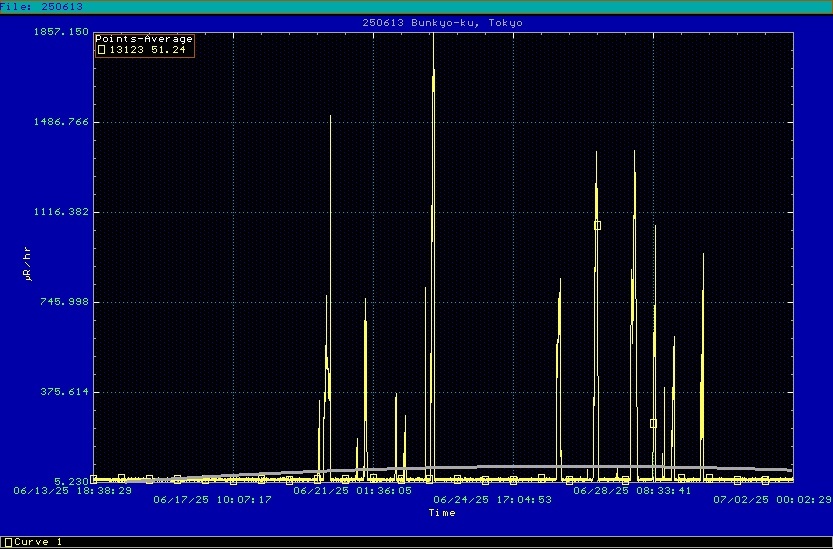Click the 745.998 y-axis label

65,302
